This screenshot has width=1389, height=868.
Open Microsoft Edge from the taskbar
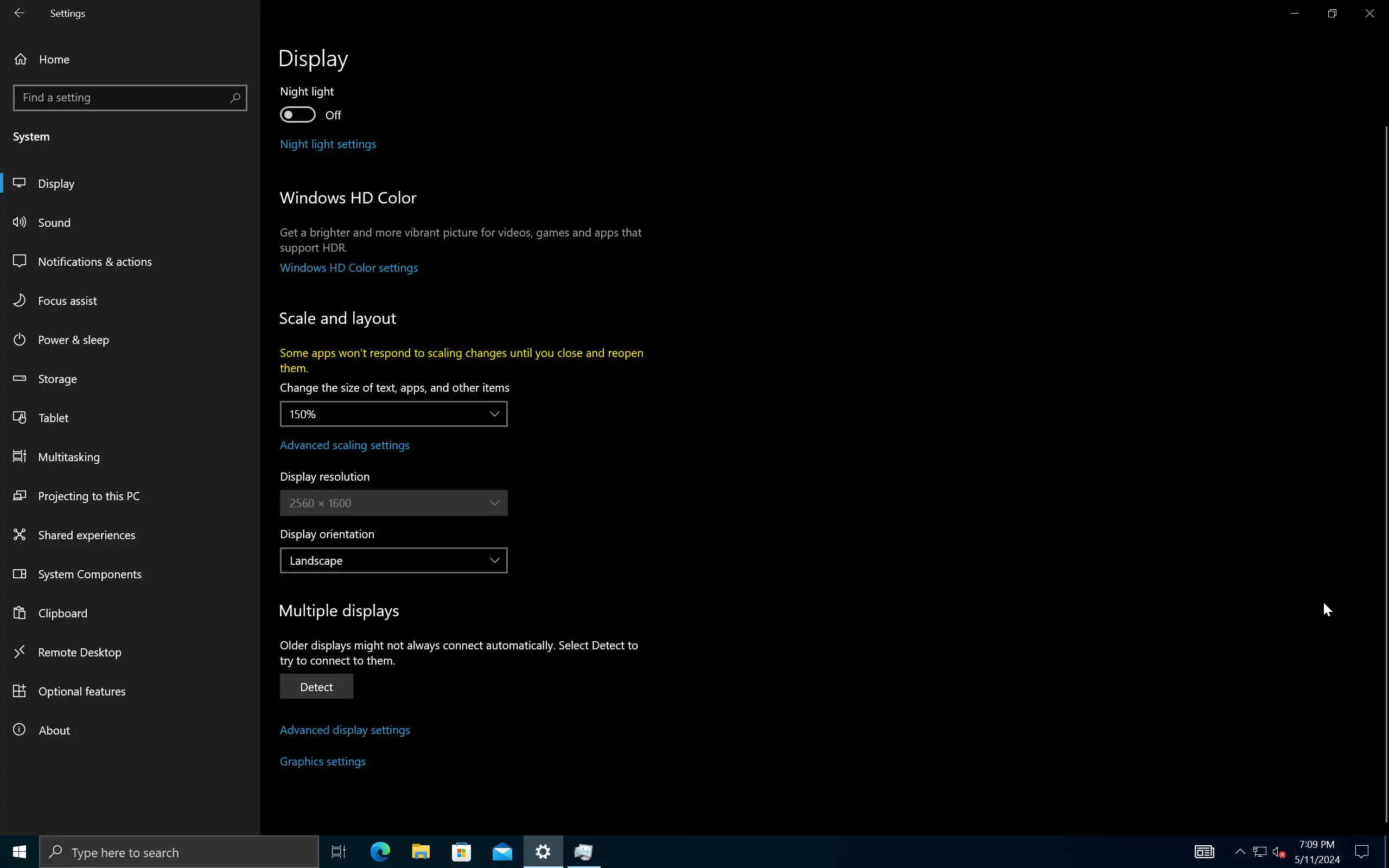coord(380,852)
